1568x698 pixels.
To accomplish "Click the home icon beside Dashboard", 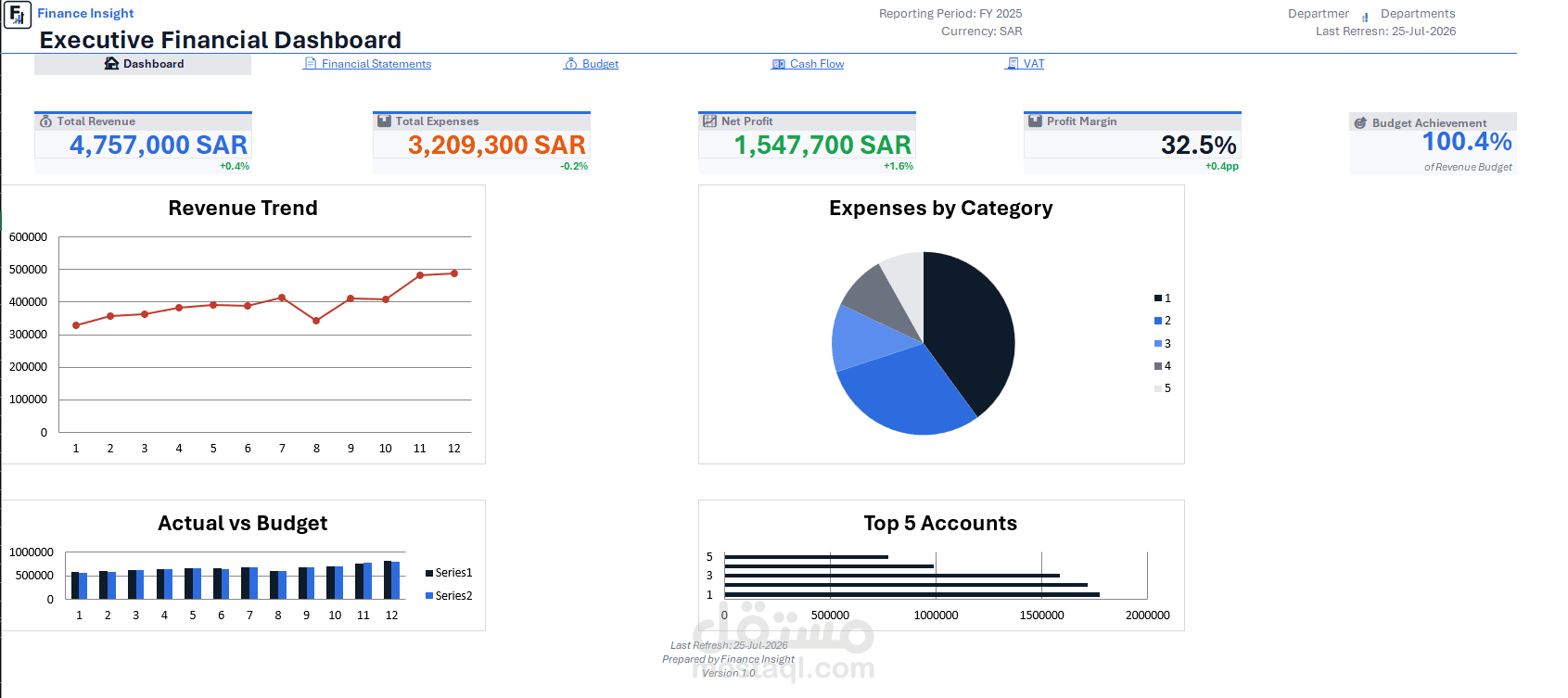I will point(111,64).
